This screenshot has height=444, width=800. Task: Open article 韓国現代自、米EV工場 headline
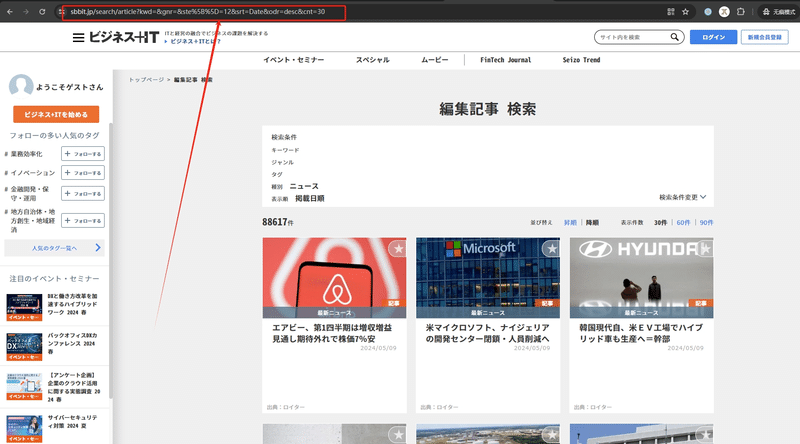(x=641, y=333)
